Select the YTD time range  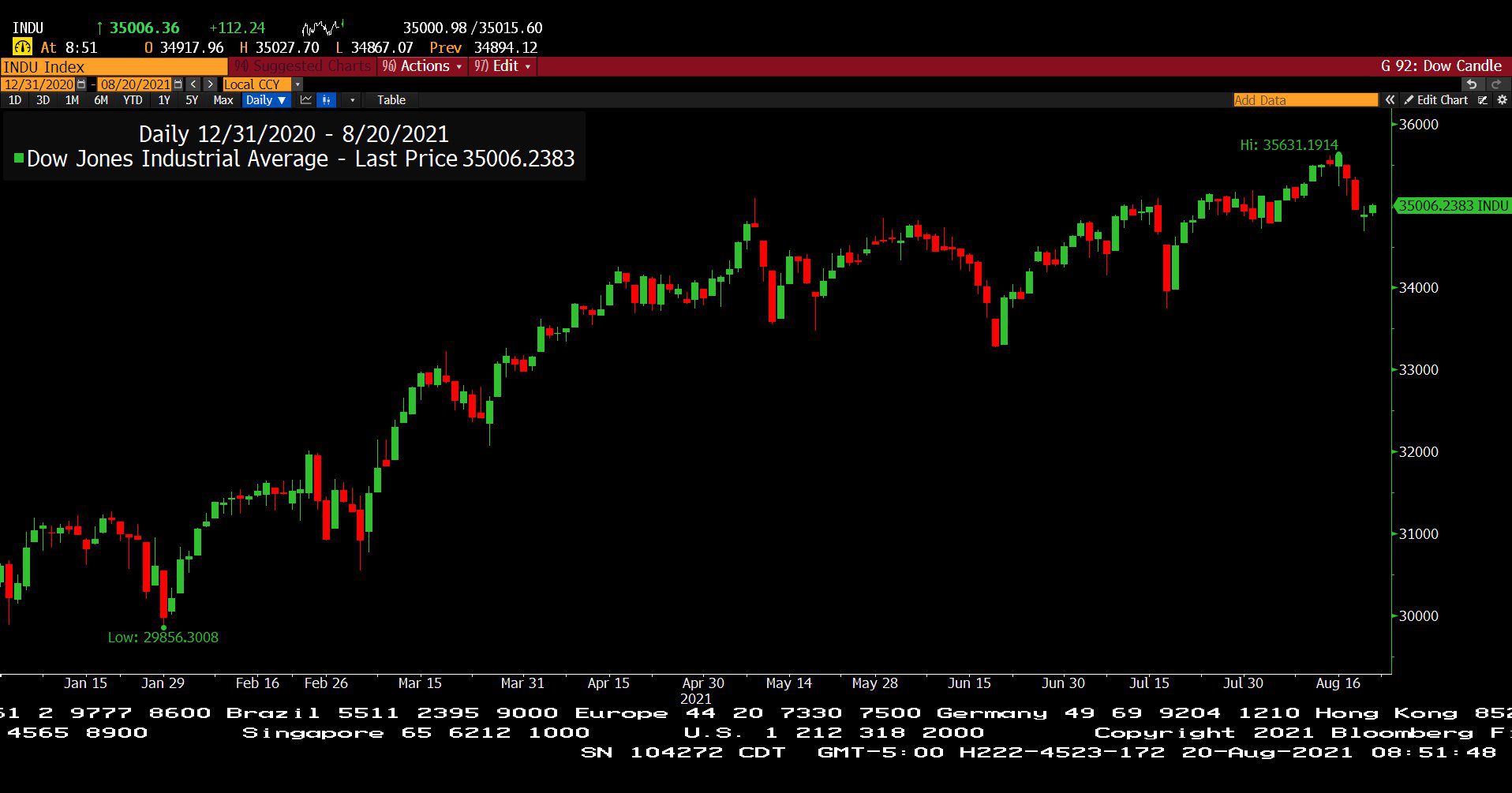pos(133,100)
